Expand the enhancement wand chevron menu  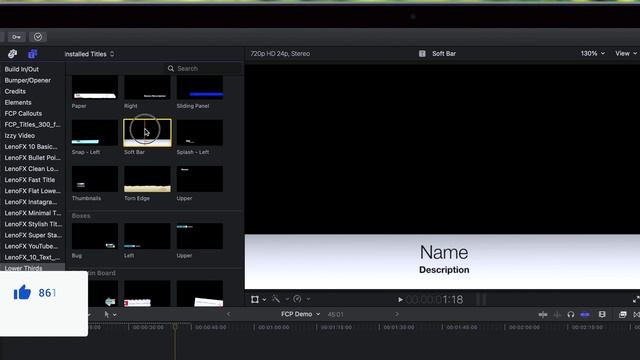coord(287,299)
